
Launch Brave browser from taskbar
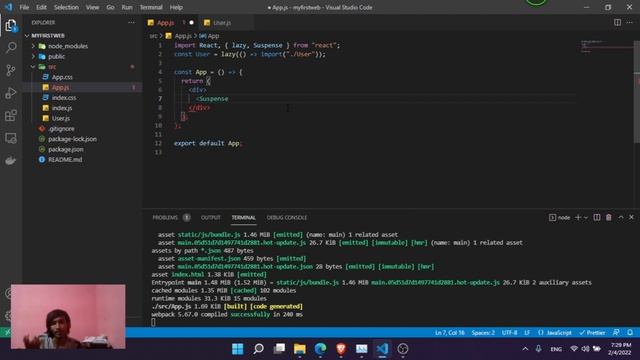click(x=341, y=349)
